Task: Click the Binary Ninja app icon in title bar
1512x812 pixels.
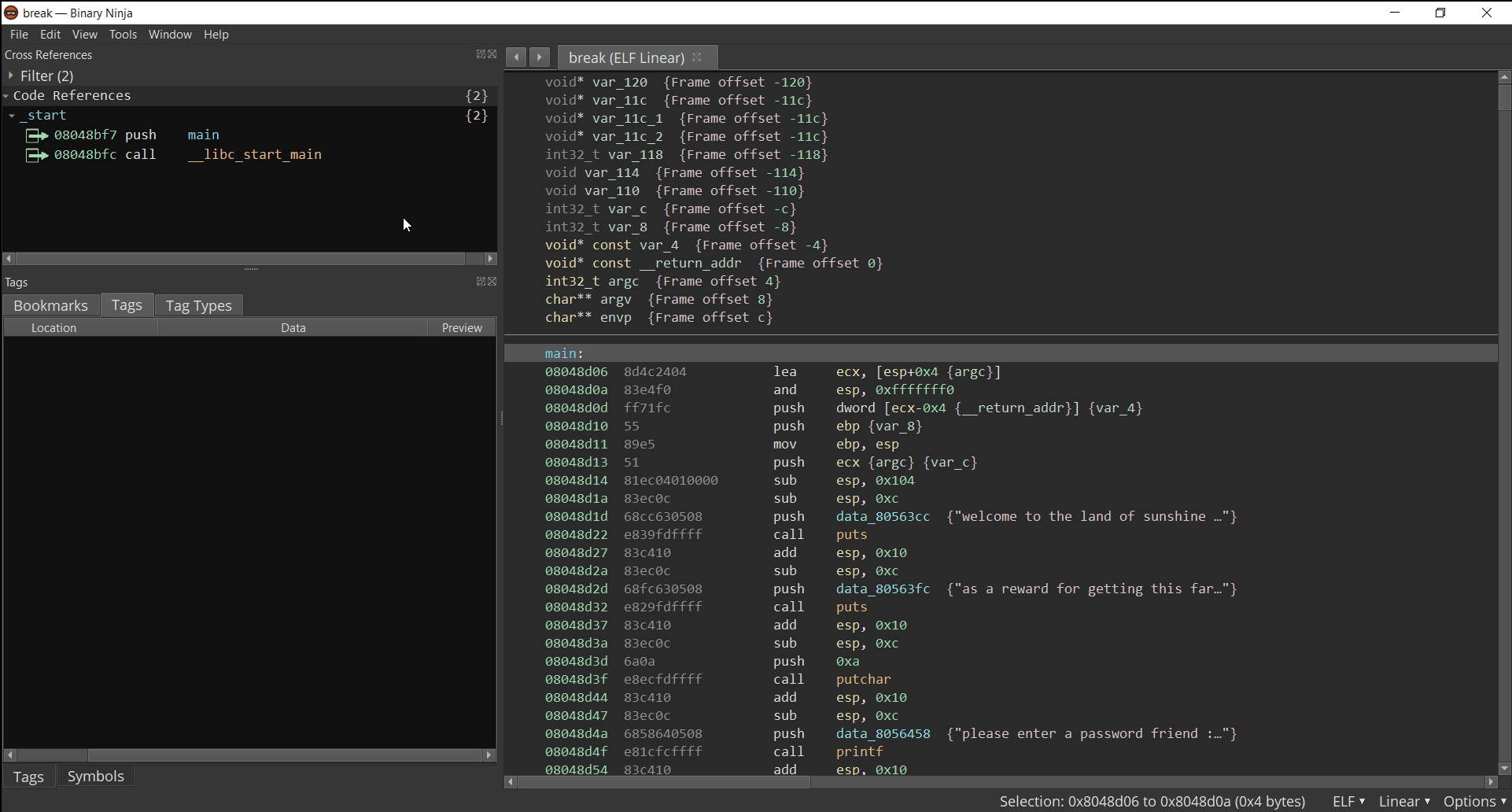Action: tap(11, 13)
